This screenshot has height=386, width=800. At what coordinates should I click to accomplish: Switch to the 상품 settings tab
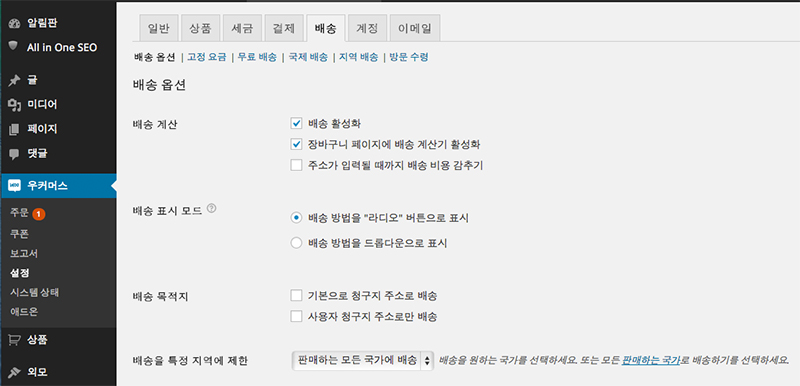click(x=200, y=28)
